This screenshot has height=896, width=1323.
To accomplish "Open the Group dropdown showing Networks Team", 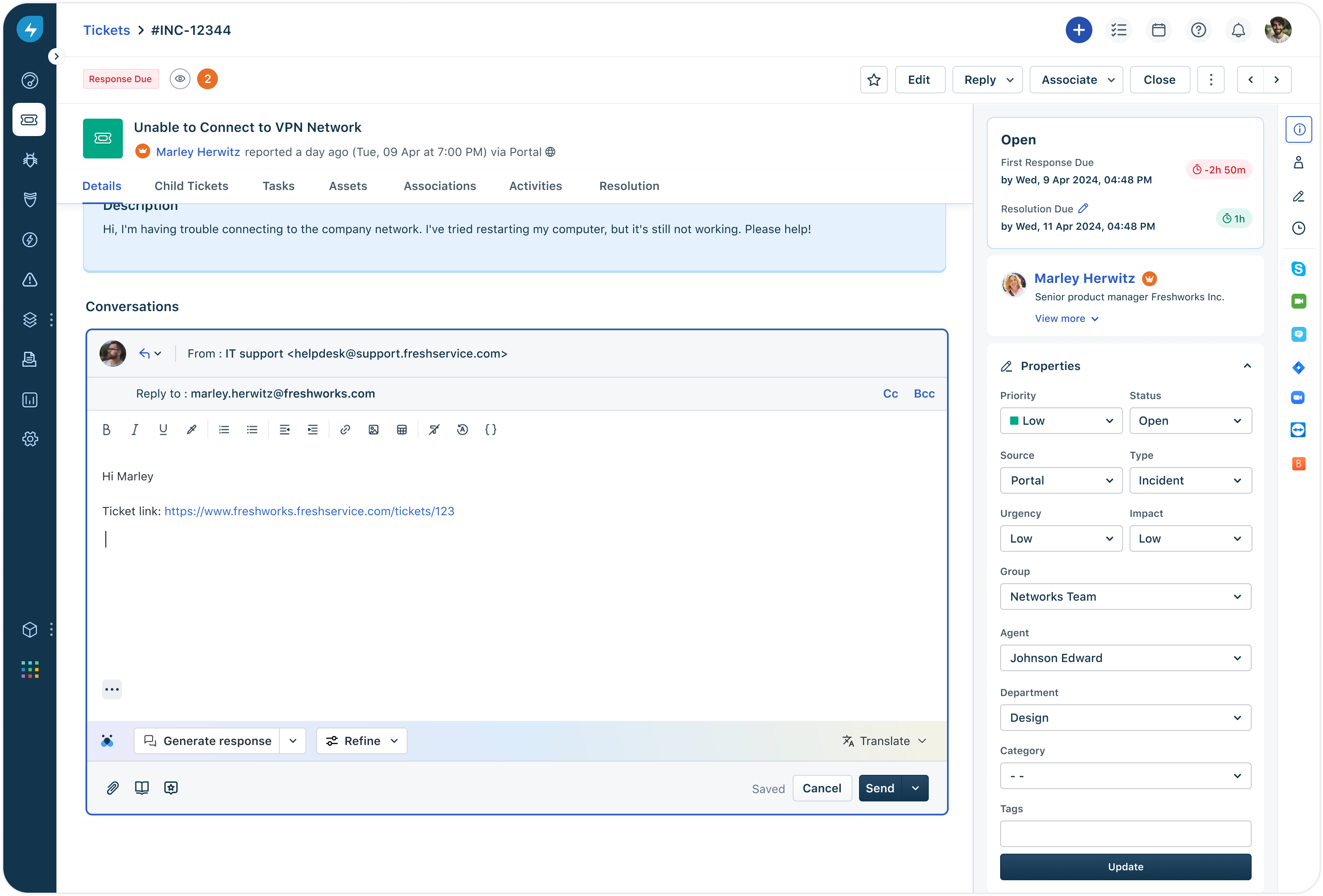I will [x=1125, y=597].
